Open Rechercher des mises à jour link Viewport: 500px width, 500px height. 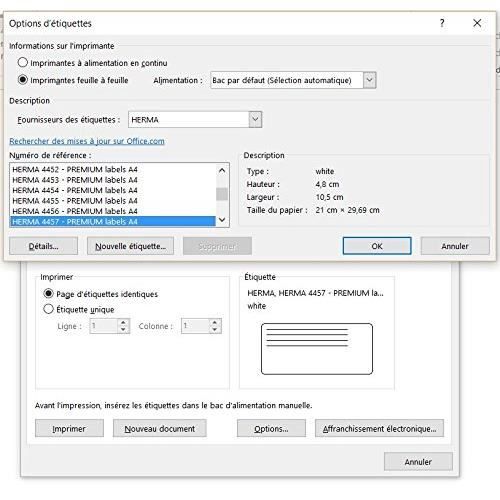[87, 141]
